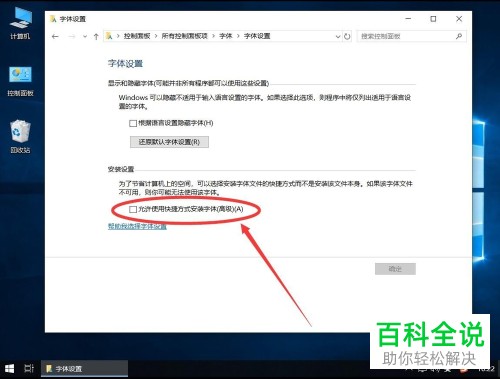The width and height of the screenshot is (500, 379).
Task: Minimize the 字体设置 window
Action: click(x=408, y=19)
